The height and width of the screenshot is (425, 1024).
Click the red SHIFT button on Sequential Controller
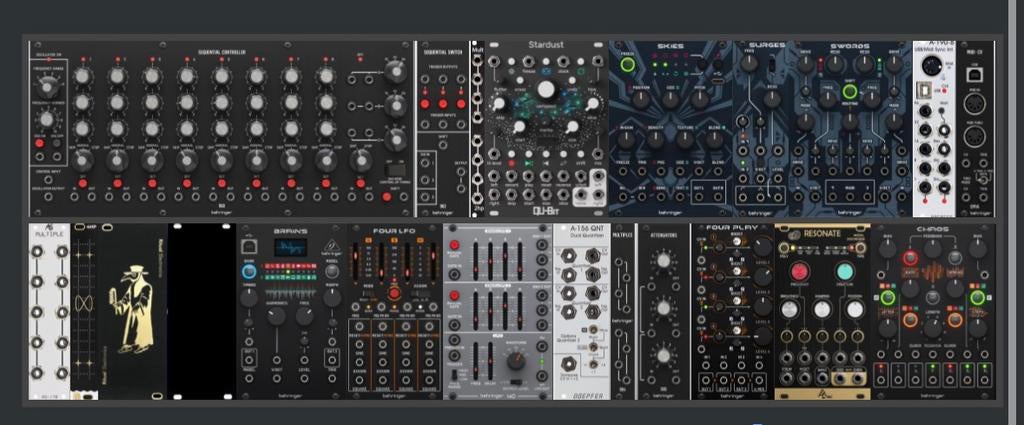(x=386, y=197)
